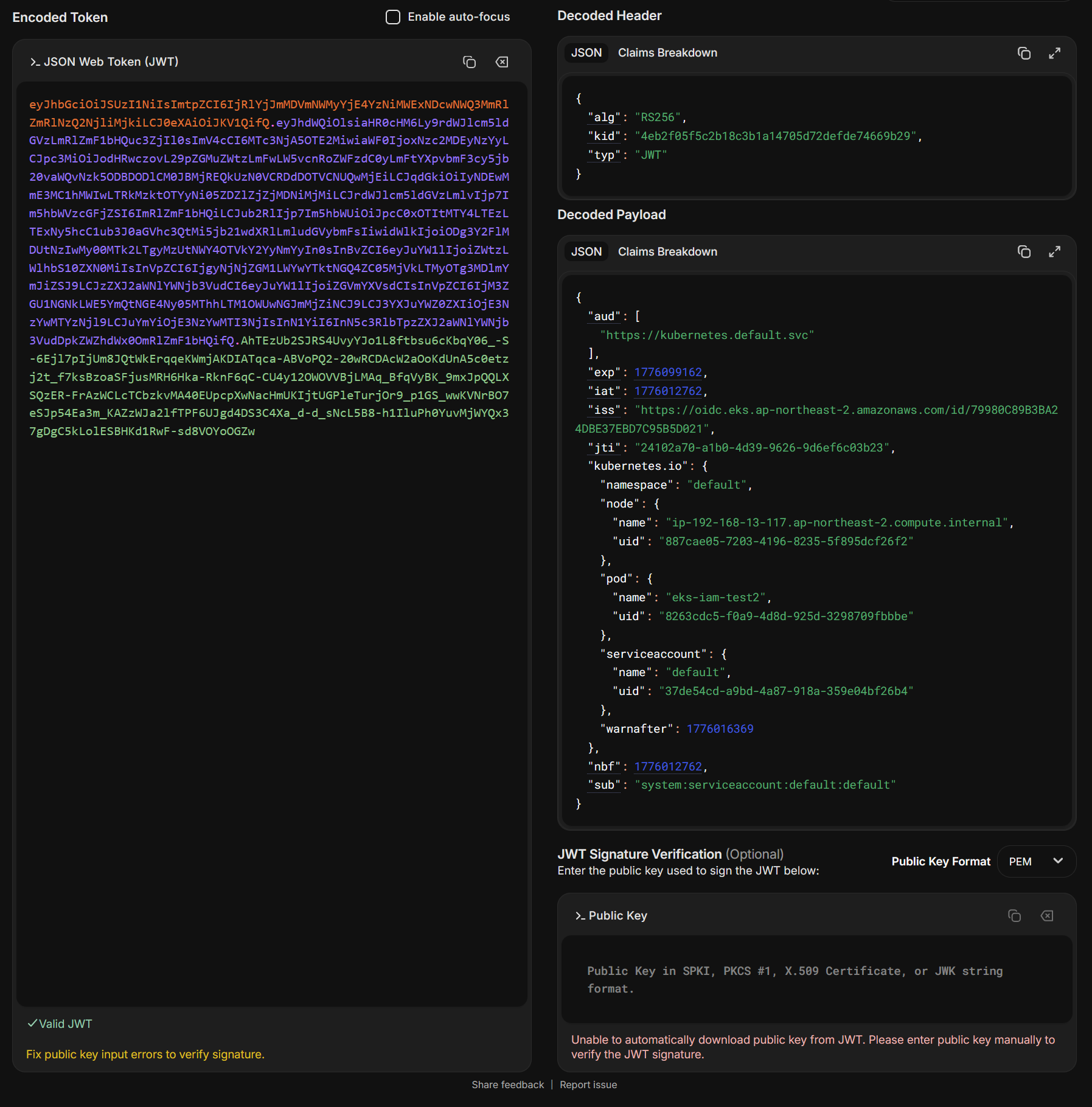Viewport: 1092px width, 1107px height.
Task: Copy the decoded header JSON
Action: click(x=1024, y=54)
